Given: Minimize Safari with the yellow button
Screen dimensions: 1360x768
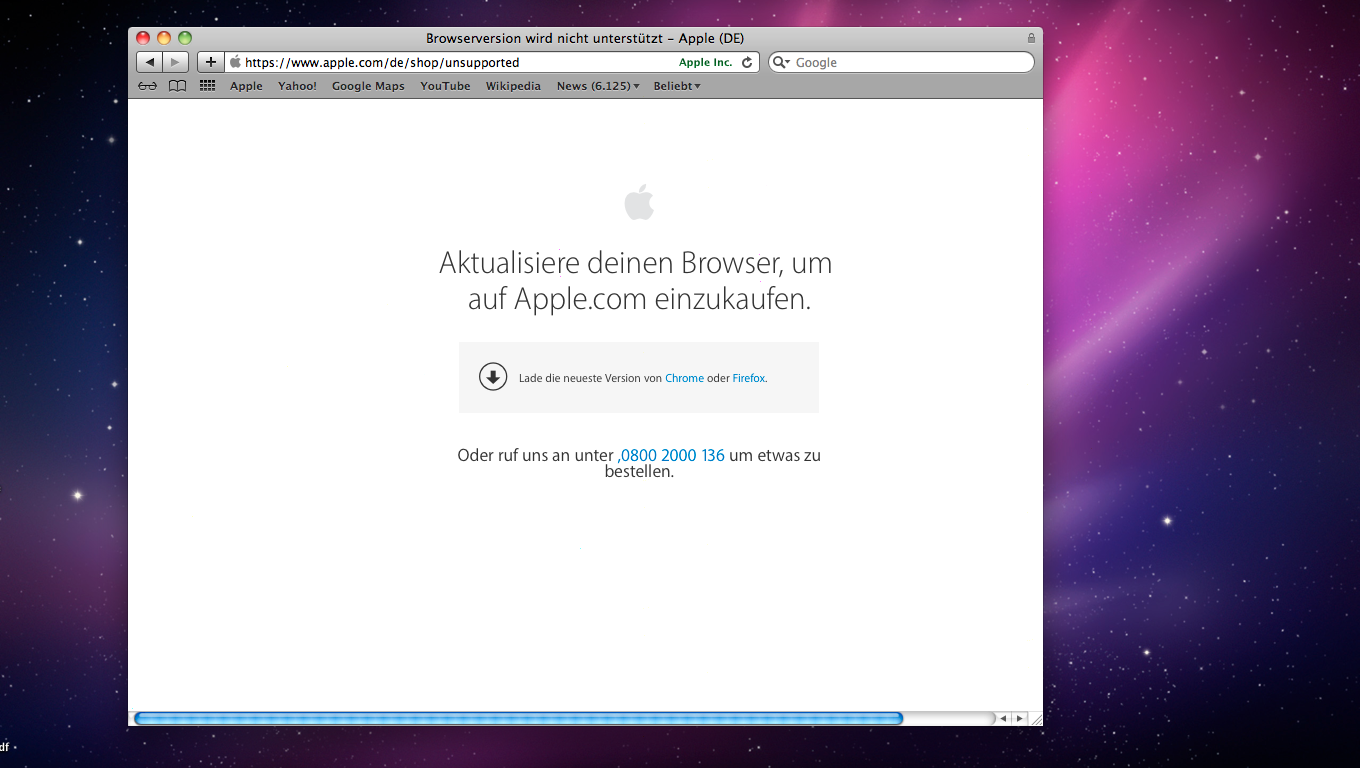Looking at the screenshot, I should point(164,38).
